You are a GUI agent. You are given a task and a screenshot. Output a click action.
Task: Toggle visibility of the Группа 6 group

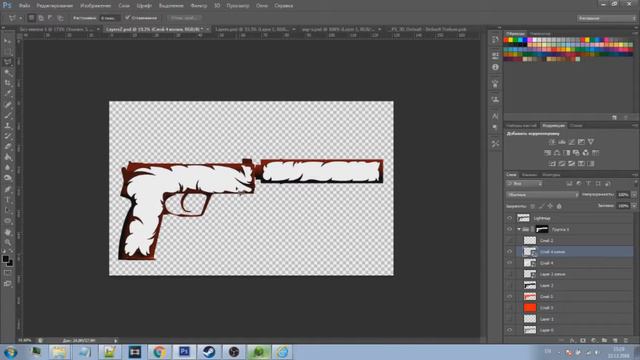509,229
